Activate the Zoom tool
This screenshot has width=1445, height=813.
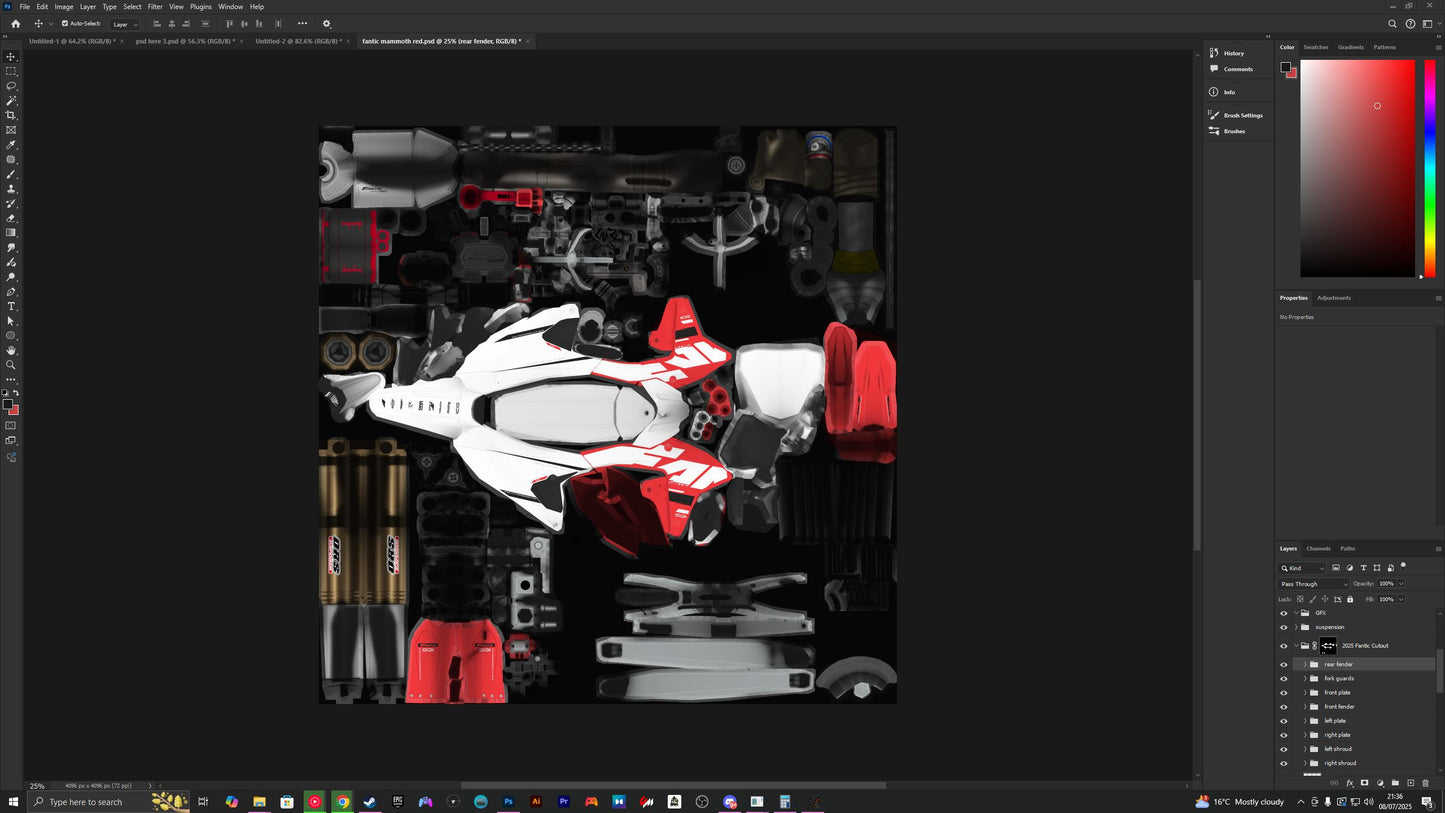pos(12,364)
